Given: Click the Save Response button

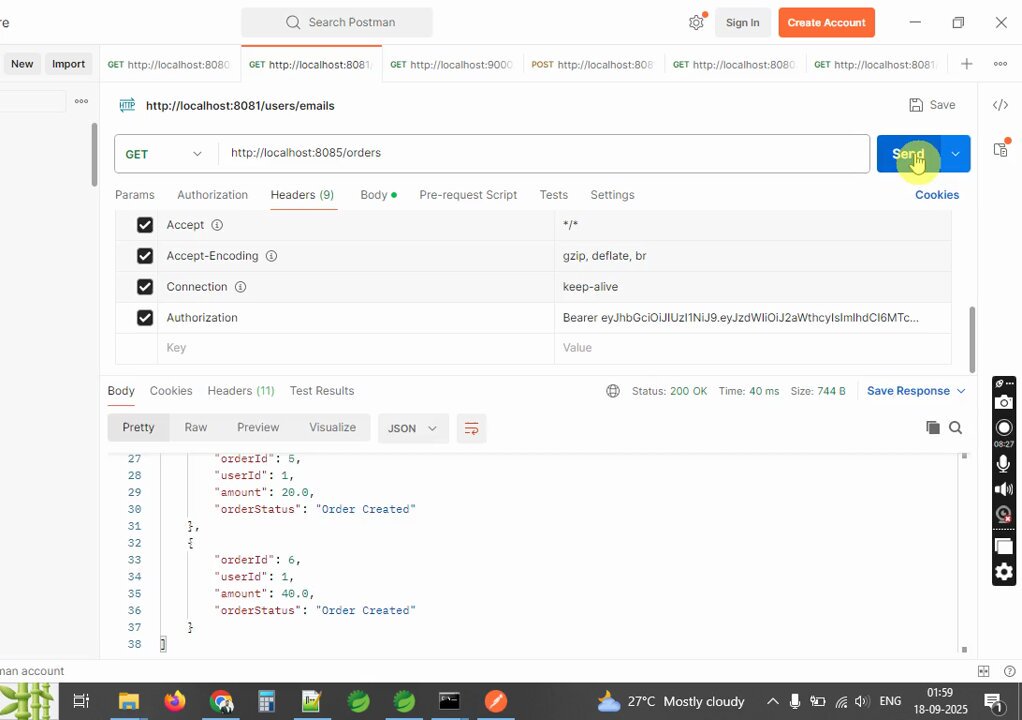Looking at the screenshot, I should pyautogui.click(x=908, y=391).
